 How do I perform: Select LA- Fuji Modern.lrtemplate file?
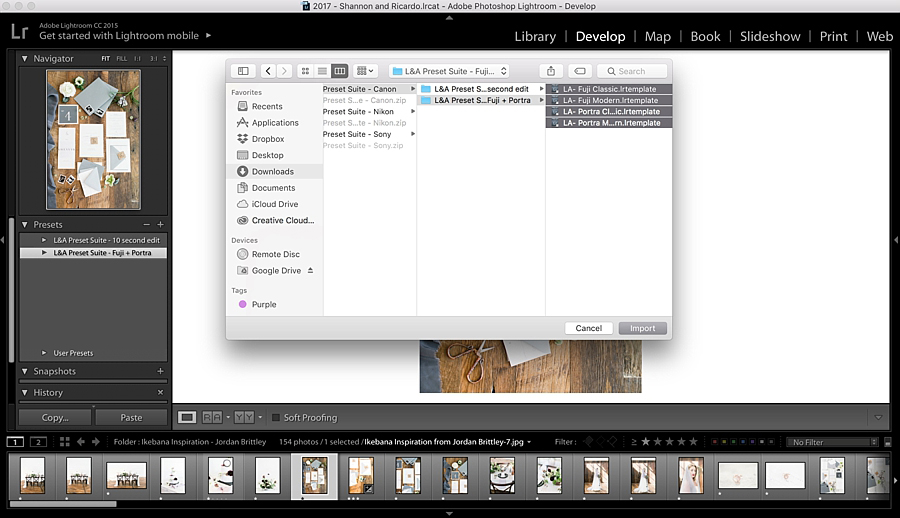click(609, 100)
